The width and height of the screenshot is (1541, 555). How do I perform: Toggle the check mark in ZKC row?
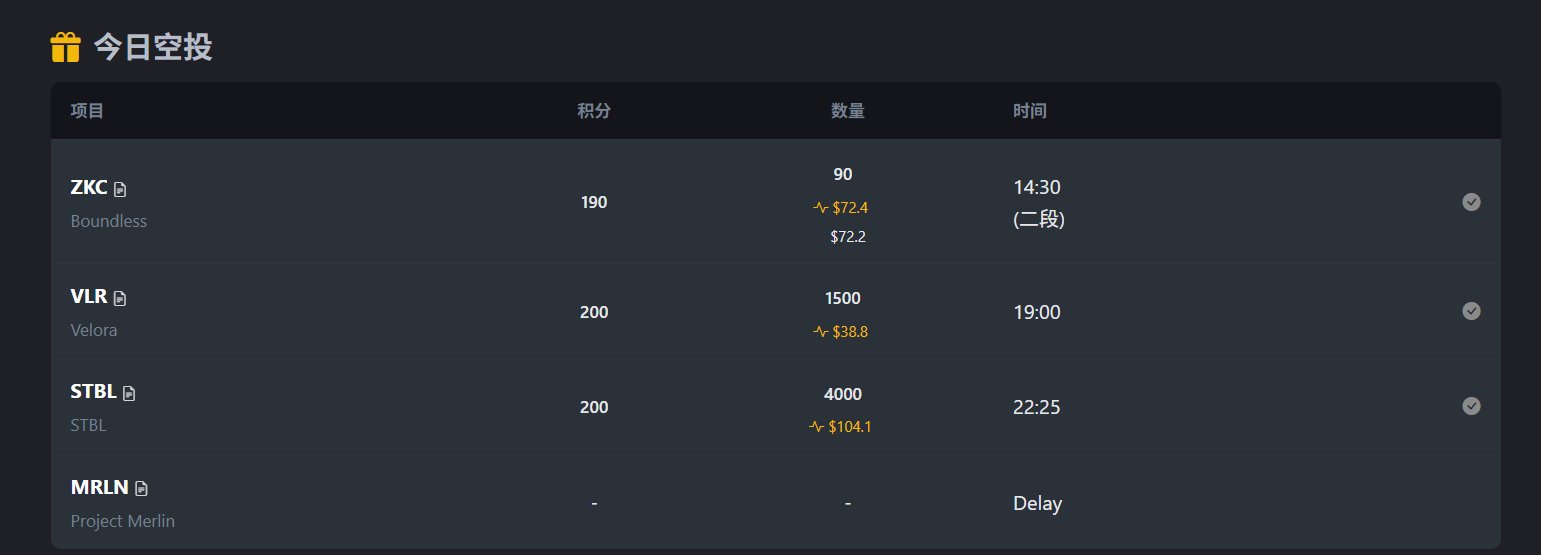(1471, 202)
